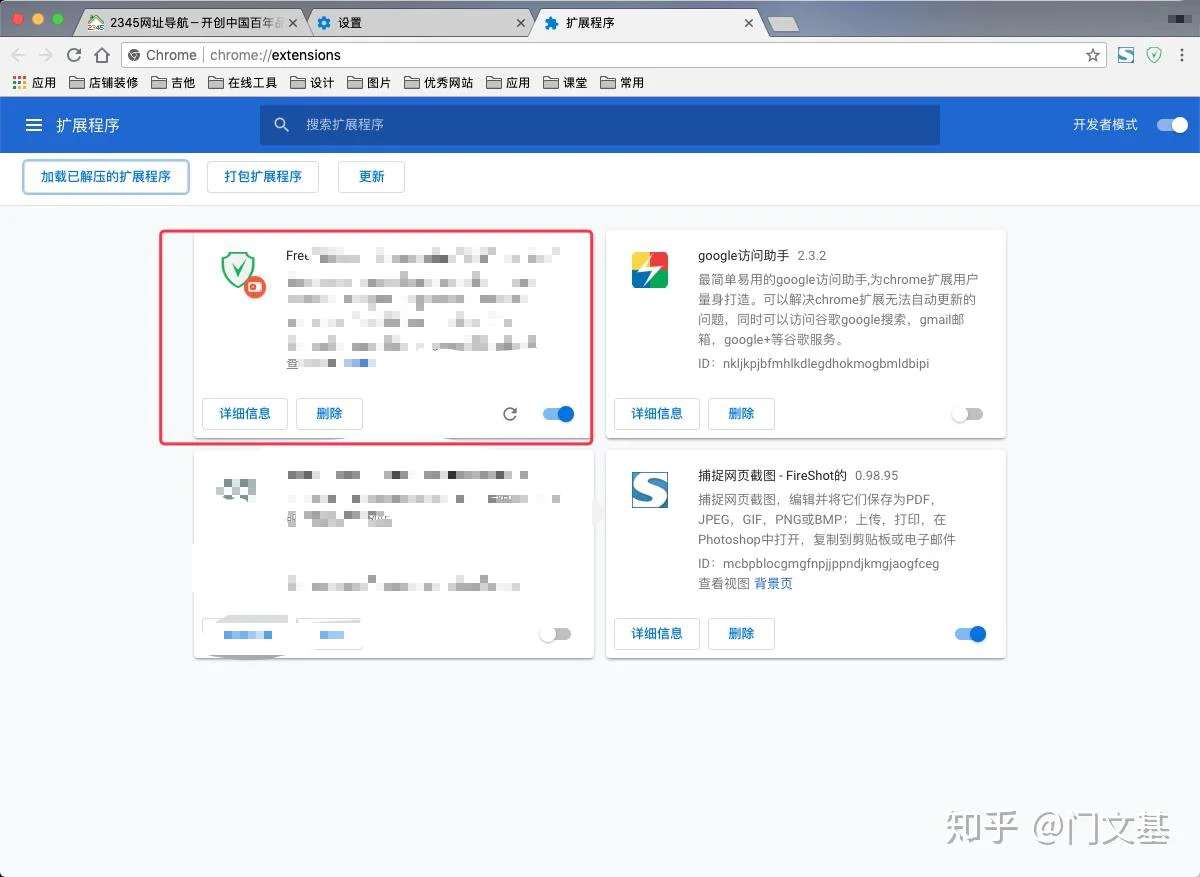Screen dimensions: 1200x877
Task: Open the hamburger main menu
Action: click(x=34, y=125)
